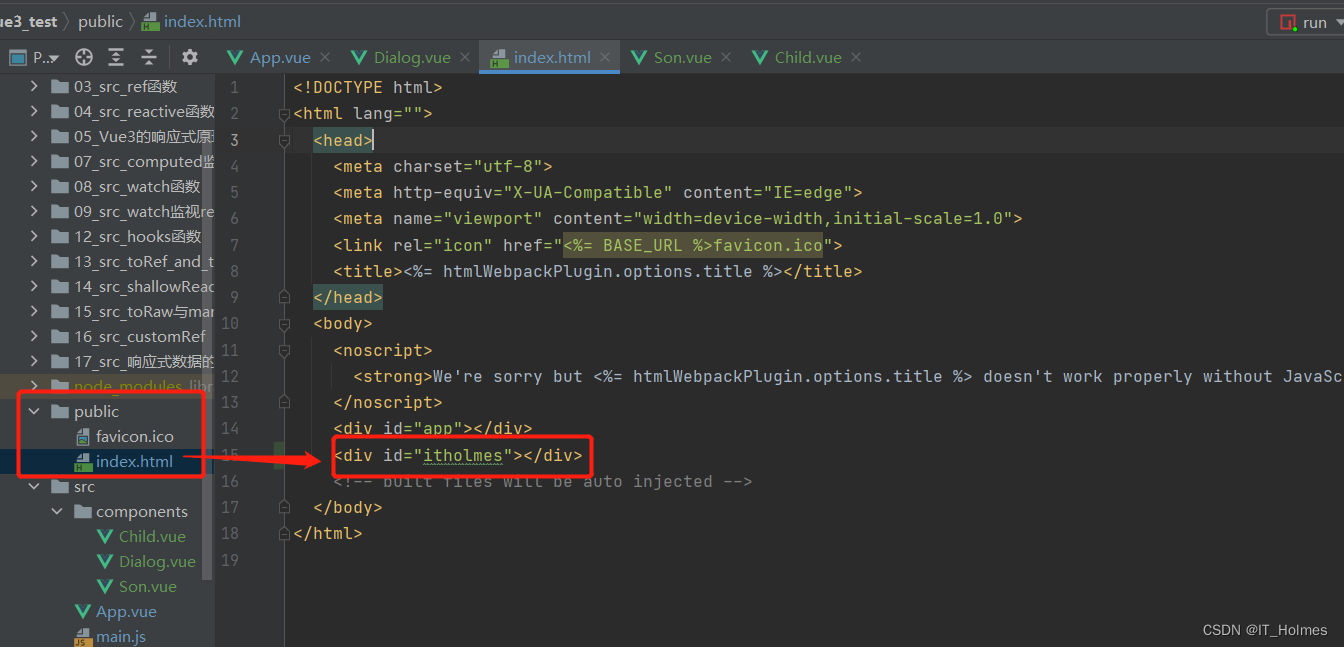Expand the 12_src_hooks函数 folder chevron
The width and height of the screenshot is (1344, 647).
click(35, 236)
